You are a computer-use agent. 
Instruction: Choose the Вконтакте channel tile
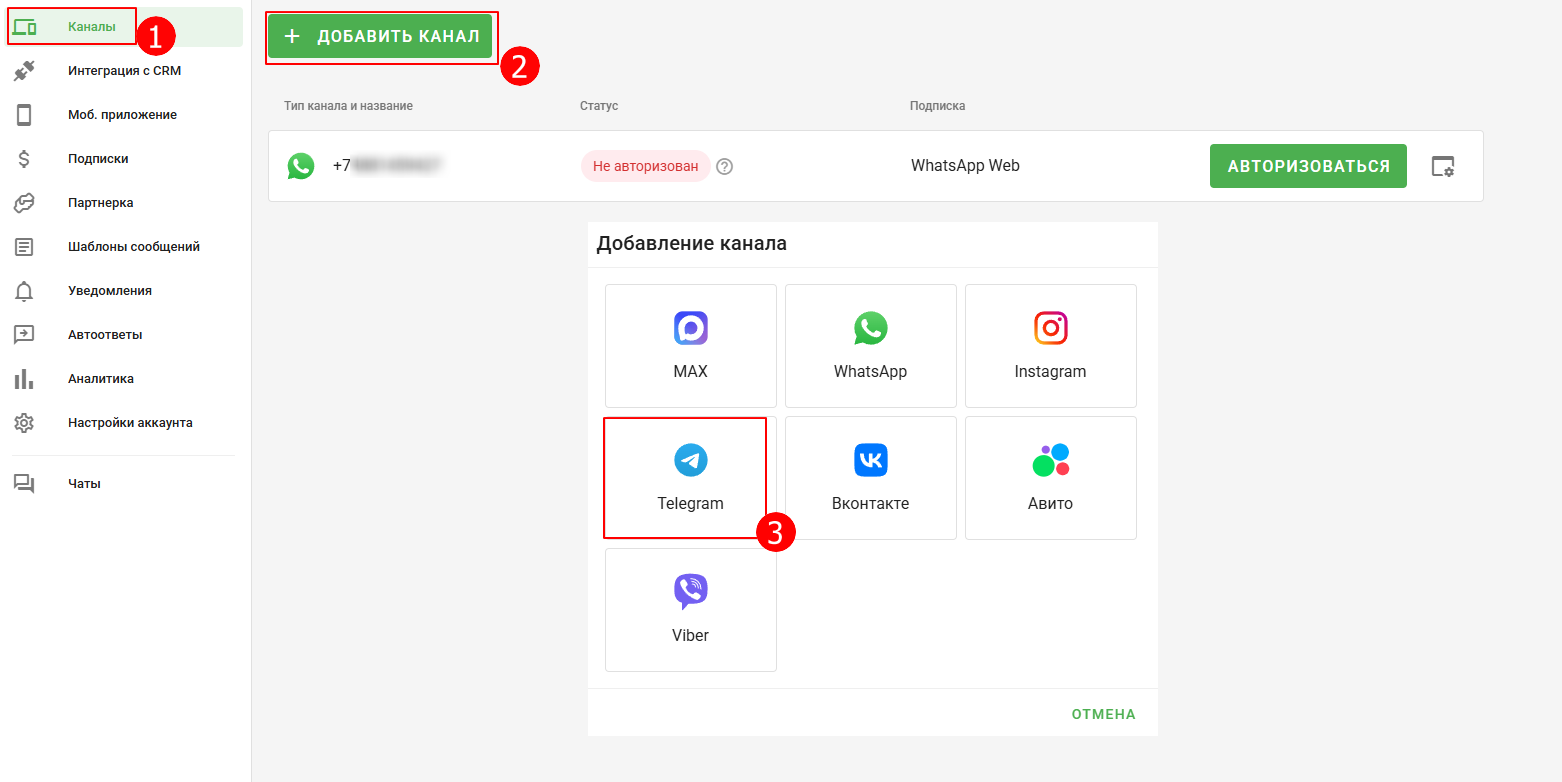pyautogui.click(x=870, y=478)
